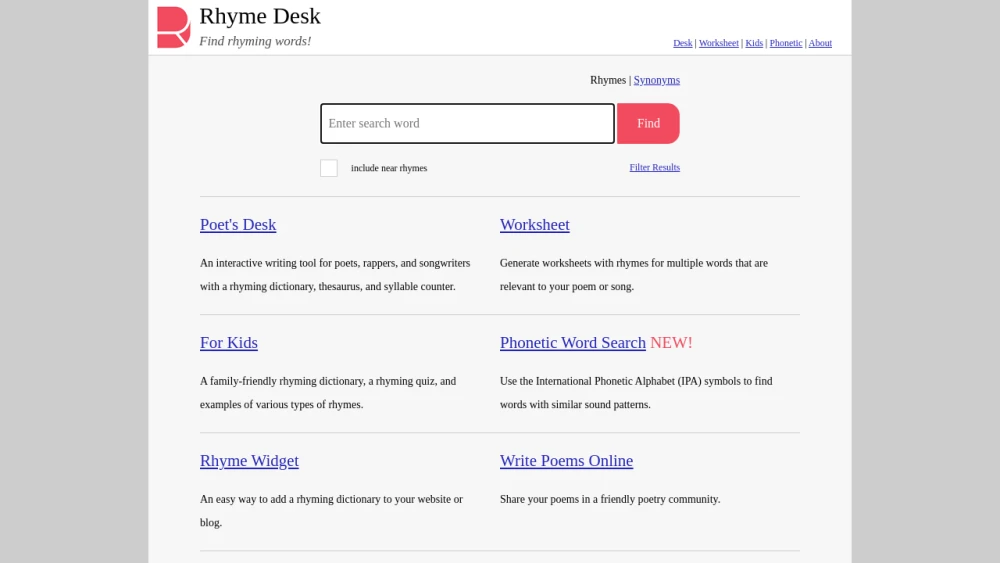Open the Worksheet heading link
This screenshot has width=1000, height=563.
(534, 224)
